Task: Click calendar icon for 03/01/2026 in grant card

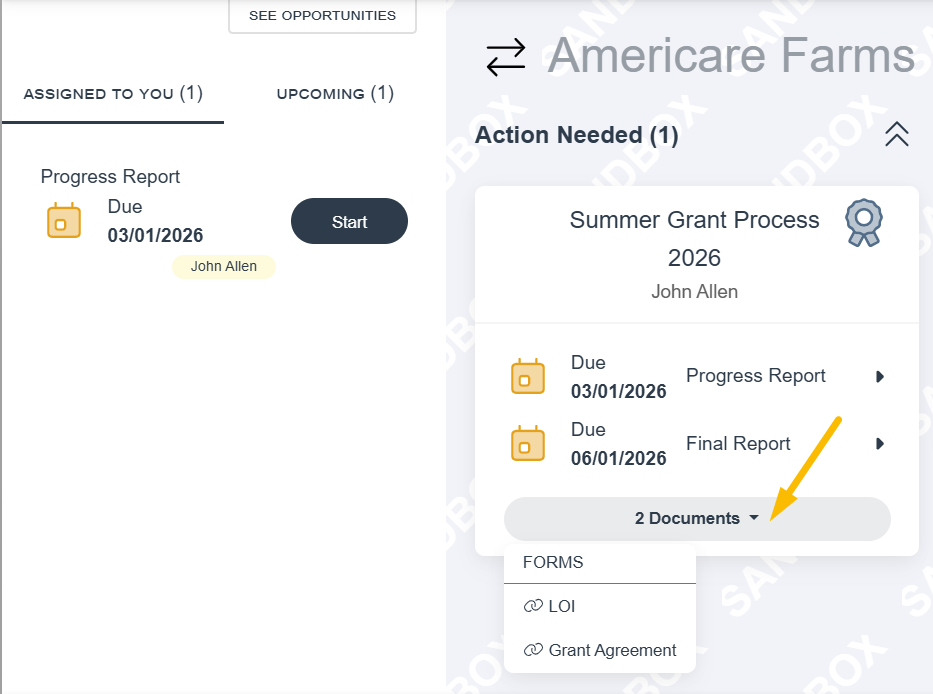Action: (528, 376)
